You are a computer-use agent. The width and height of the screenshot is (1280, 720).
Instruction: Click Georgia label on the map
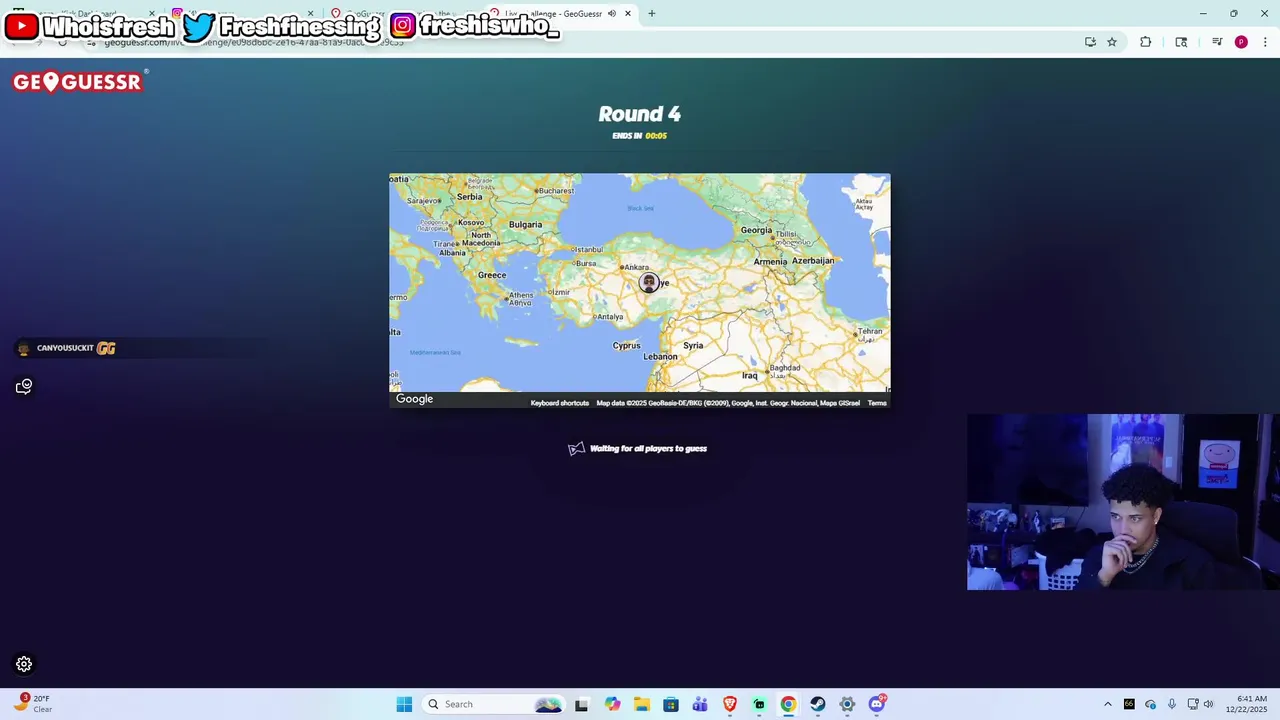pyautogui.click(x=756, y=230)
